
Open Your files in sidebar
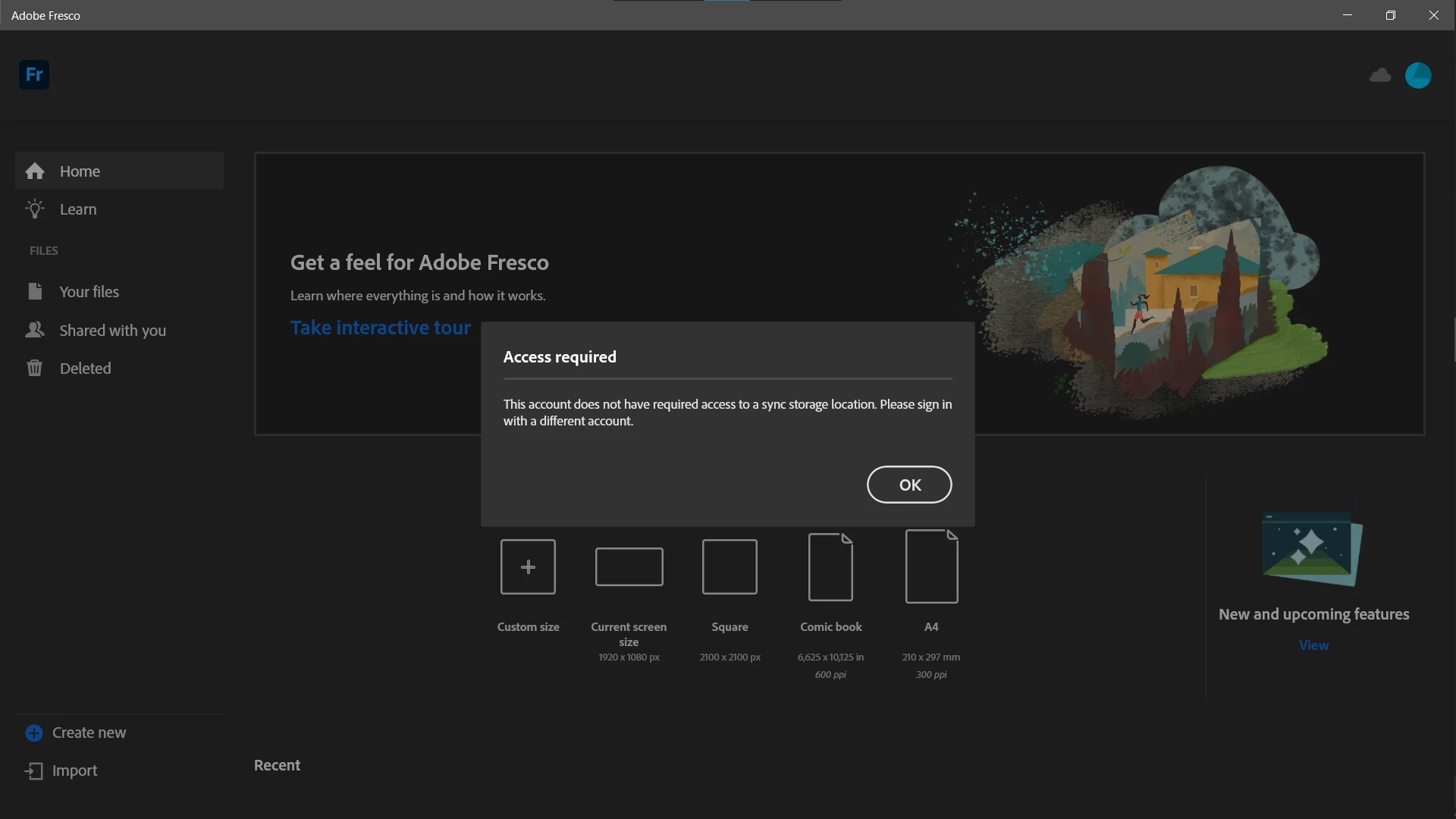(x=89, y=292)
